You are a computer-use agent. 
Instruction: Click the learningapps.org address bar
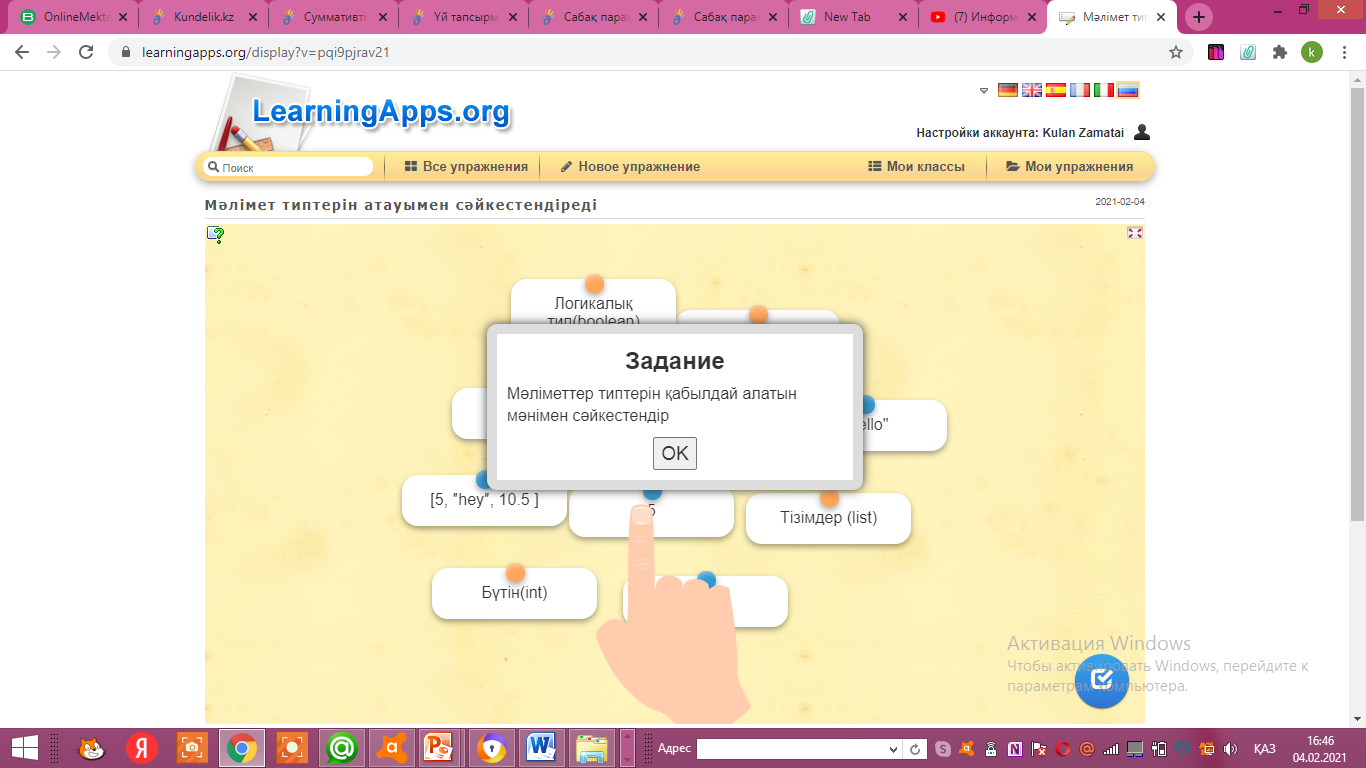tap(650, 53)
